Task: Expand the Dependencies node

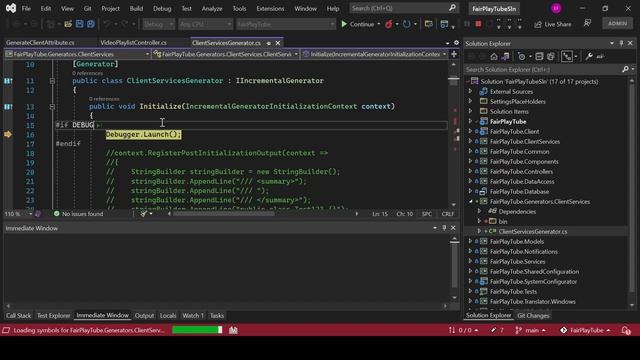Action: click(x=480, y=211)
